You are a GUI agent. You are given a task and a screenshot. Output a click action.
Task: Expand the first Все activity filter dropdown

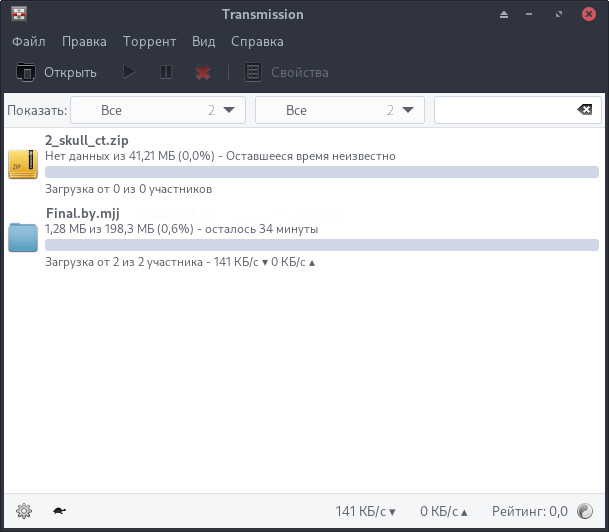point(158,110)
